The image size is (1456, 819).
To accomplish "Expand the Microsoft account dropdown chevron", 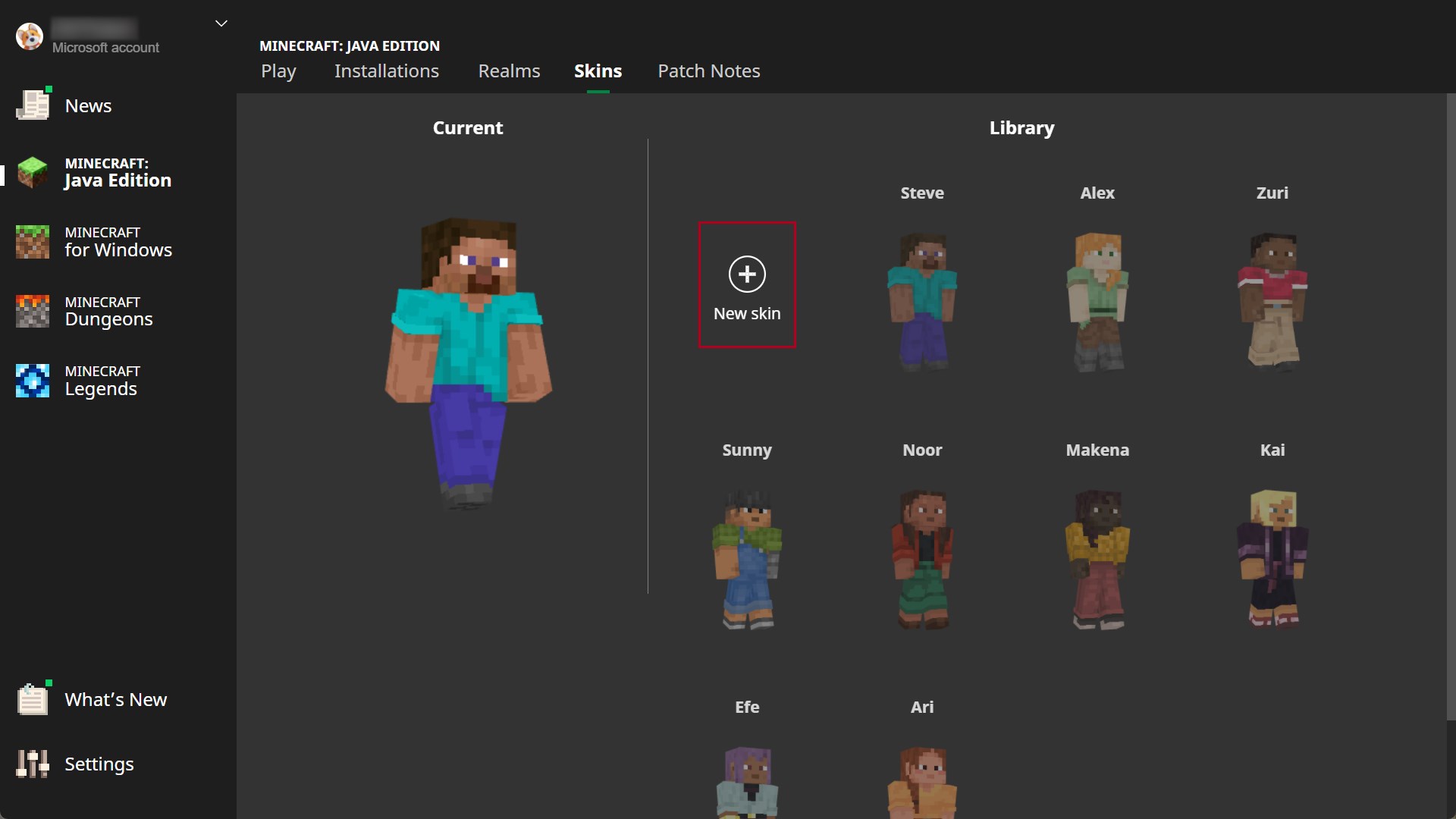I will (221, 24).
